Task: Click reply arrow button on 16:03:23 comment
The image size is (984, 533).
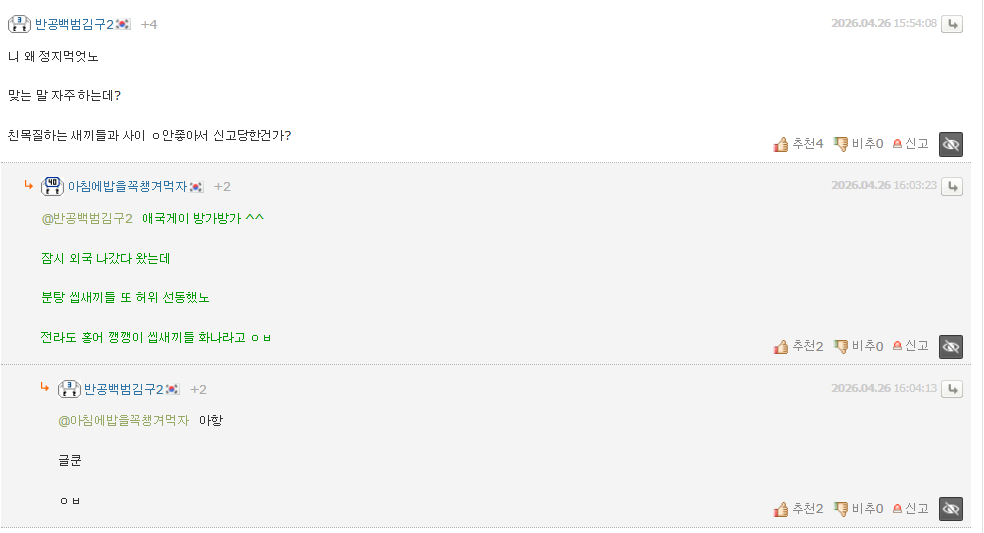Action: tap(952, 186)
